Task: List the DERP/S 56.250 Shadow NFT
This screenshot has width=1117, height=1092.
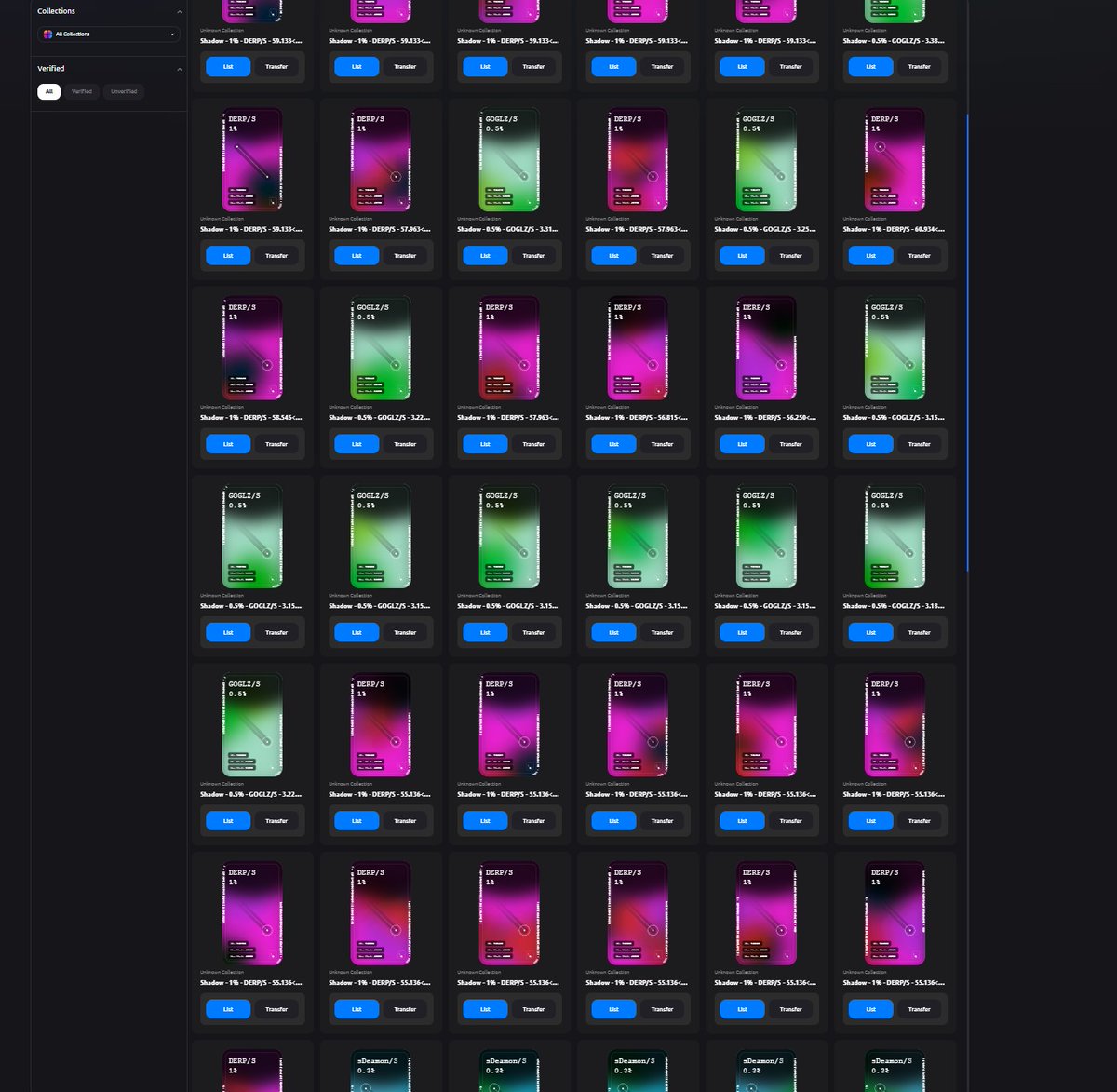Action: [742, 444]
